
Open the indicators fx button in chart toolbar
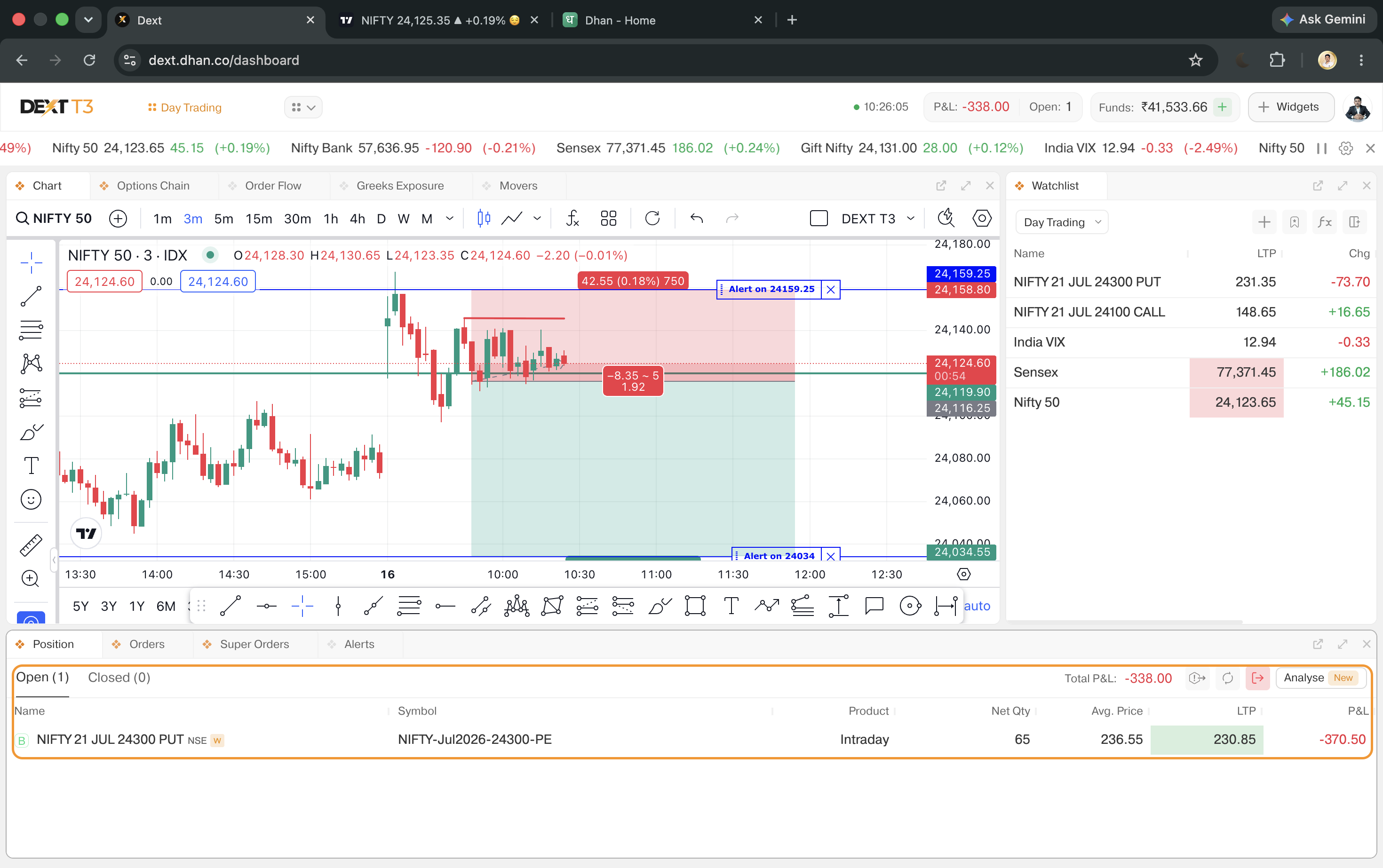572,219
